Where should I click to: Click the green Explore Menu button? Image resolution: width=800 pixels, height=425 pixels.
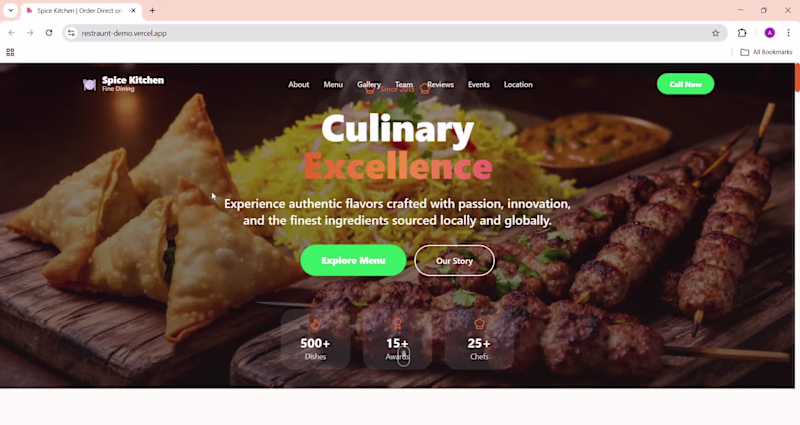(353, 260)
